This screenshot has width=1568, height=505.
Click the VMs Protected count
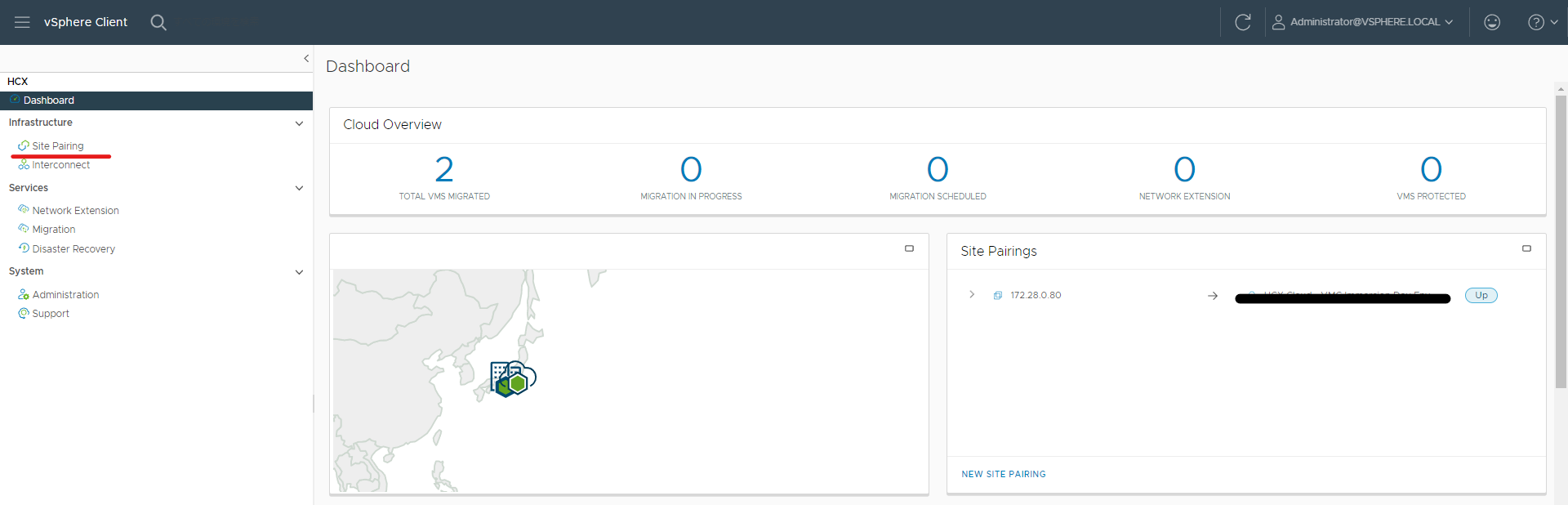click(1431, 170)
